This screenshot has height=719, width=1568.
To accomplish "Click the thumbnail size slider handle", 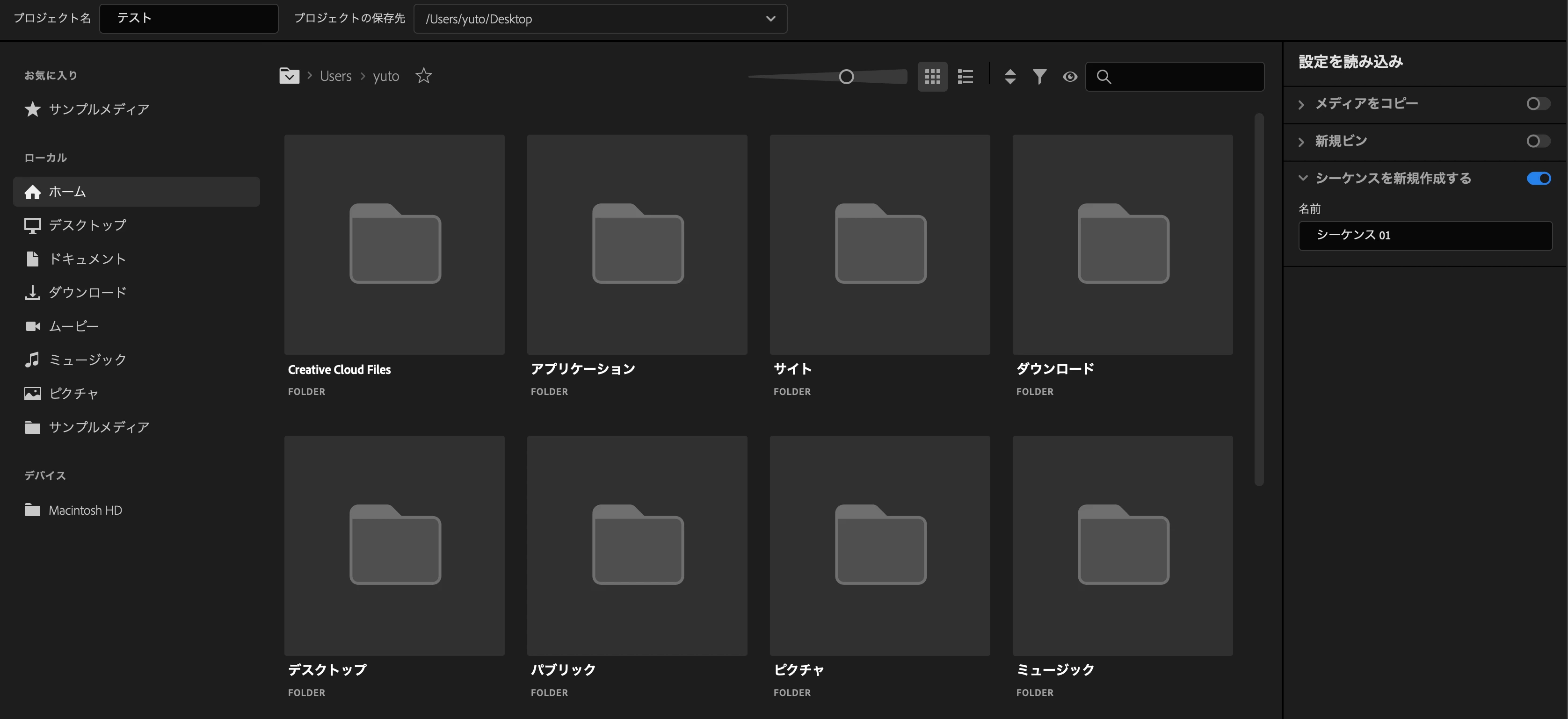I will tap(845, 77).
